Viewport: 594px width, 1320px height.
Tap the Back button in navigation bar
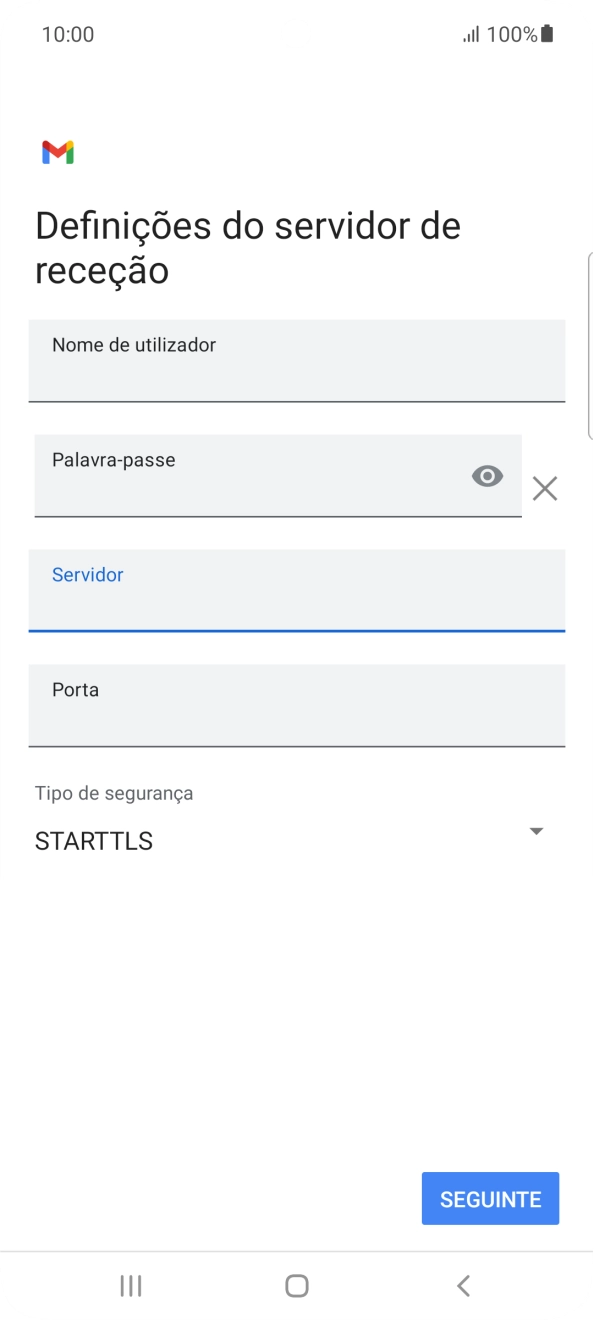[x=462, y=1286]
